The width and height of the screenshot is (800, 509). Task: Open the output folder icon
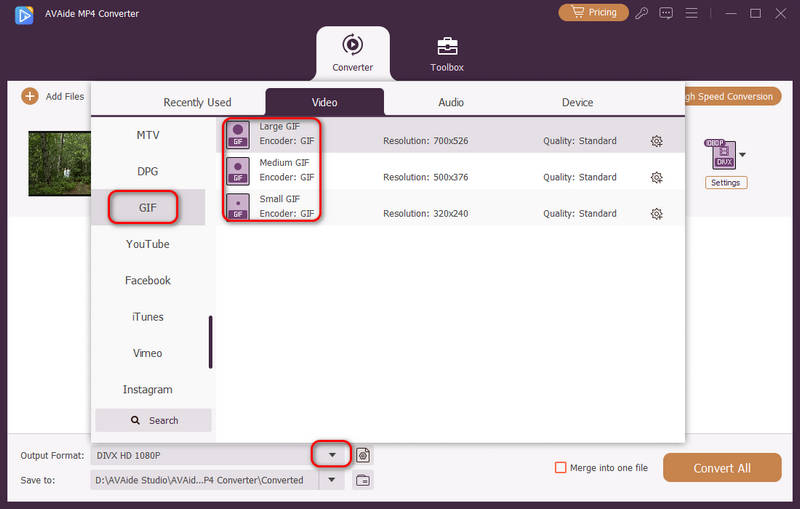click(x=363, y=480)
